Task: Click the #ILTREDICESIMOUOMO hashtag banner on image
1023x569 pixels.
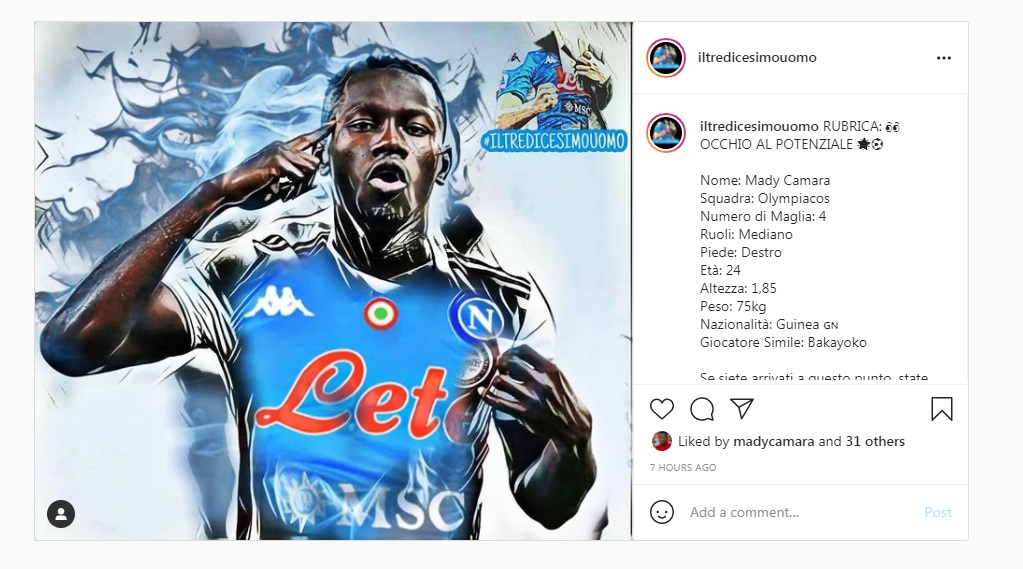Action: [x=554, y=140]
